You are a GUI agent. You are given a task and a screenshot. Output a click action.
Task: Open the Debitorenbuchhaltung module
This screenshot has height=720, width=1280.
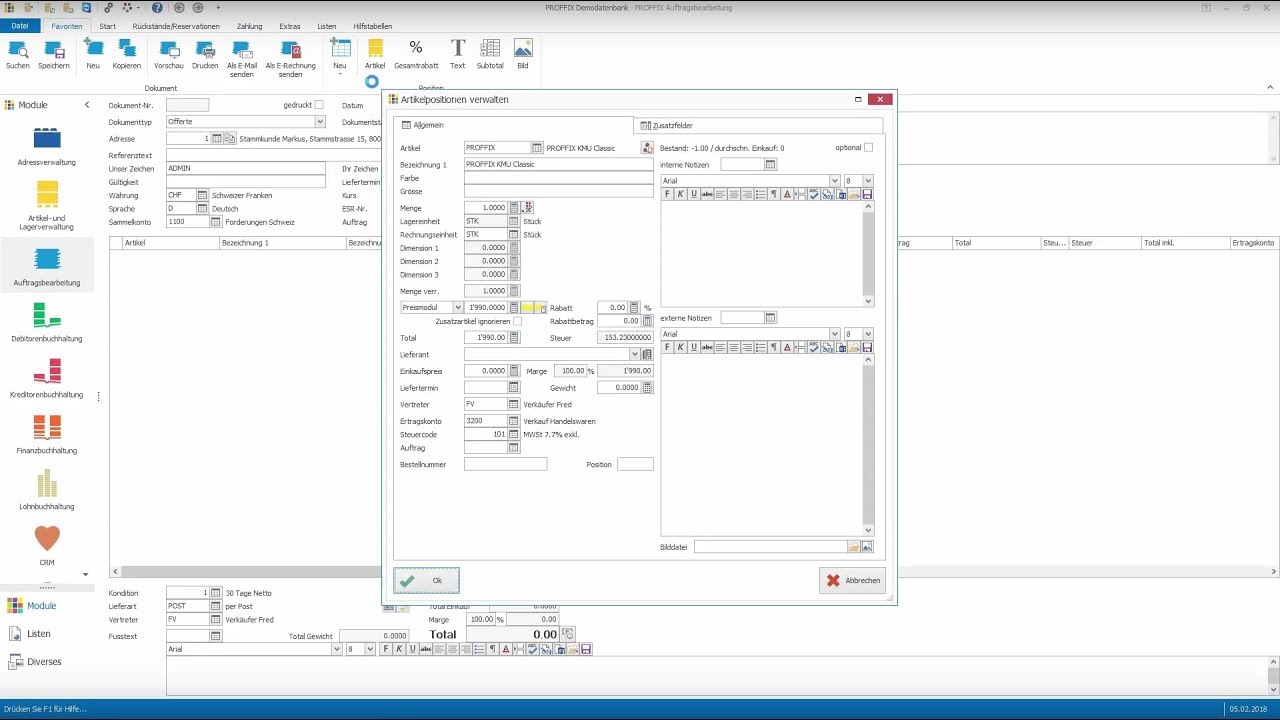click(x=47, y=323)
